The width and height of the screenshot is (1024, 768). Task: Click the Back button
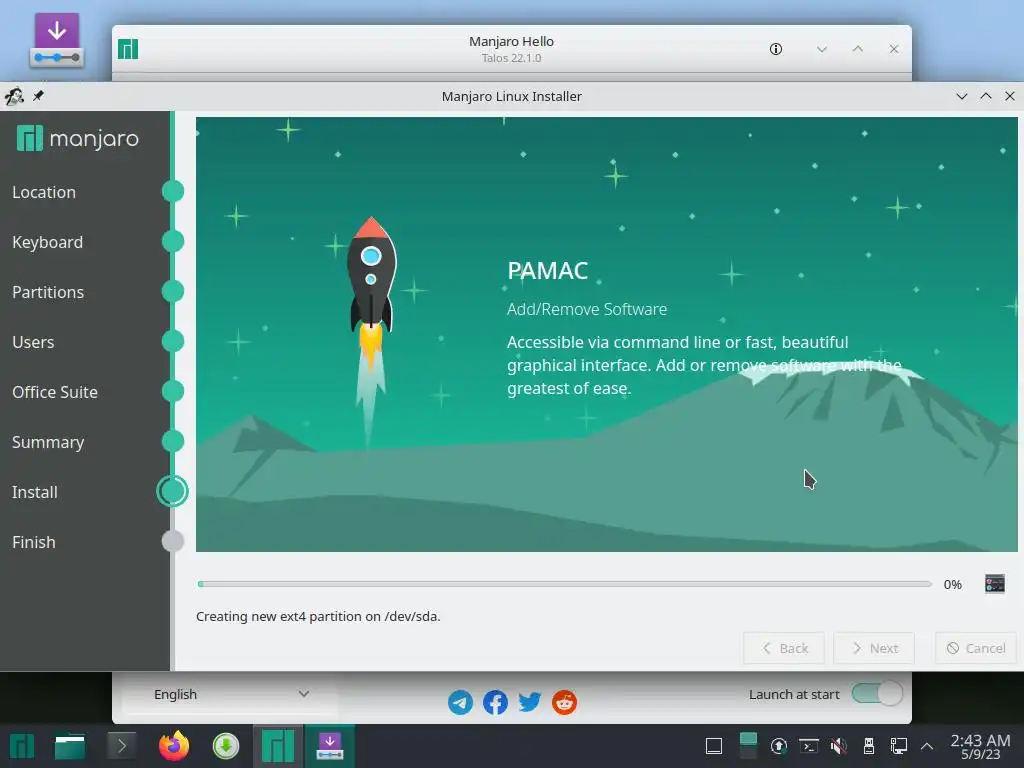[784, 648]
